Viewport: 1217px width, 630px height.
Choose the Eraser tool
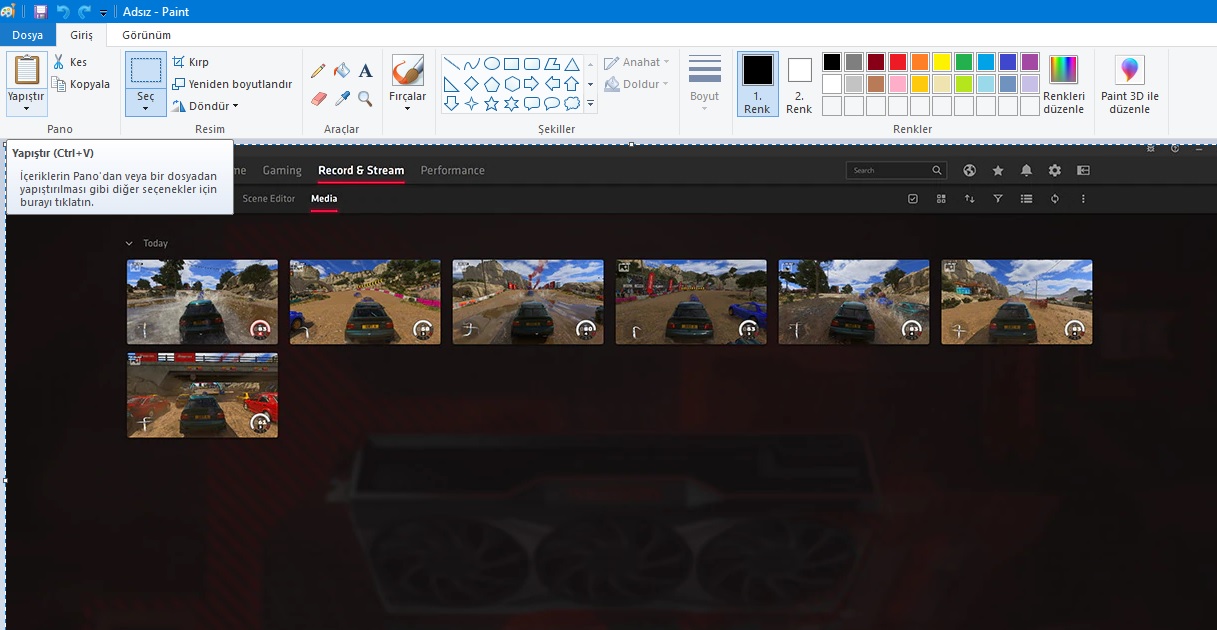pyautogui.click(x=318, y=98)
